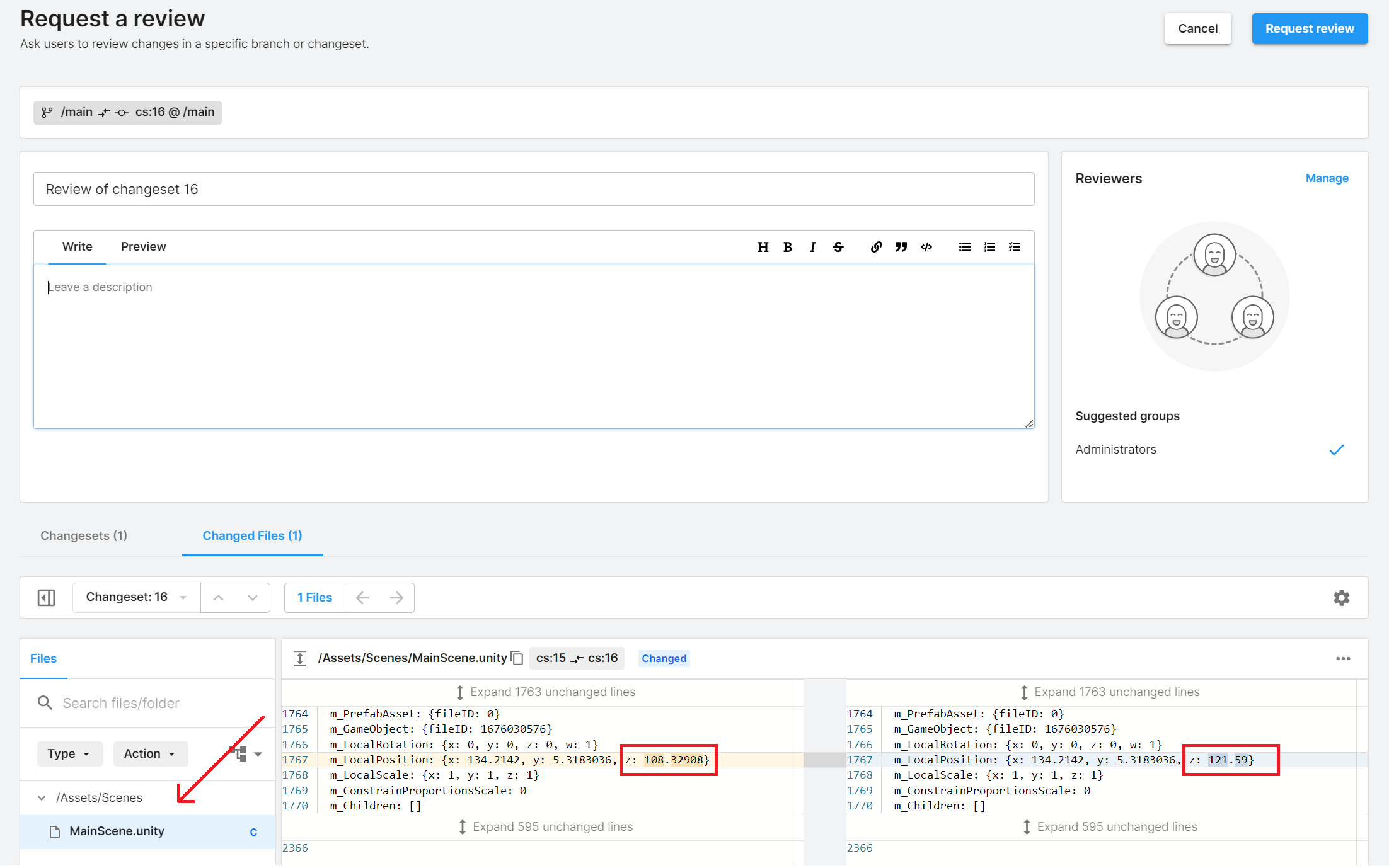This screenshot has width=1389, height=868.
Task: Insert heading with the H icon
Action: tap(763, 247)
